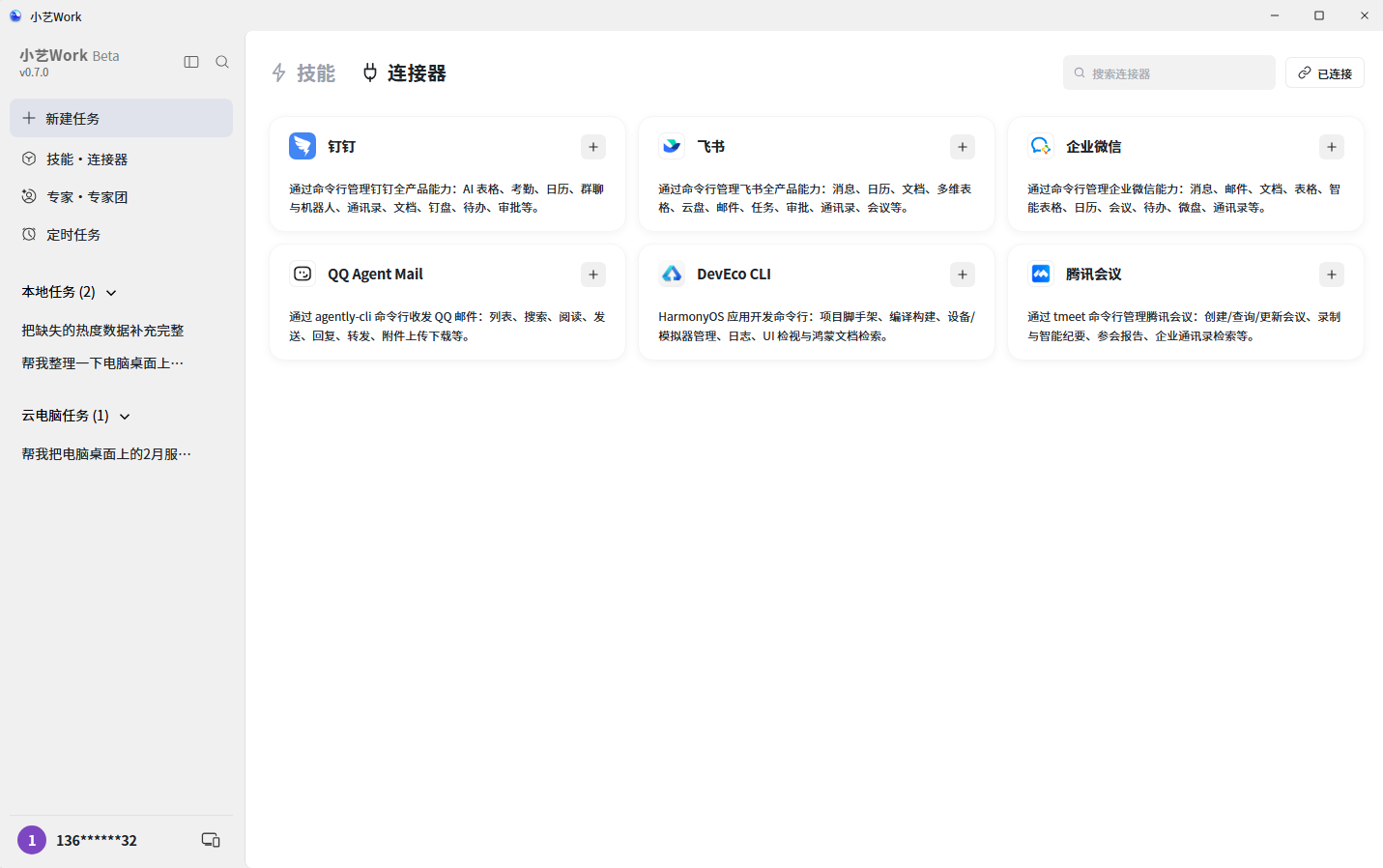Image resolution: width=1383 pixels, height=868 pixels.
Task: Click the 飞书 card title
Action: coord(710,146)
